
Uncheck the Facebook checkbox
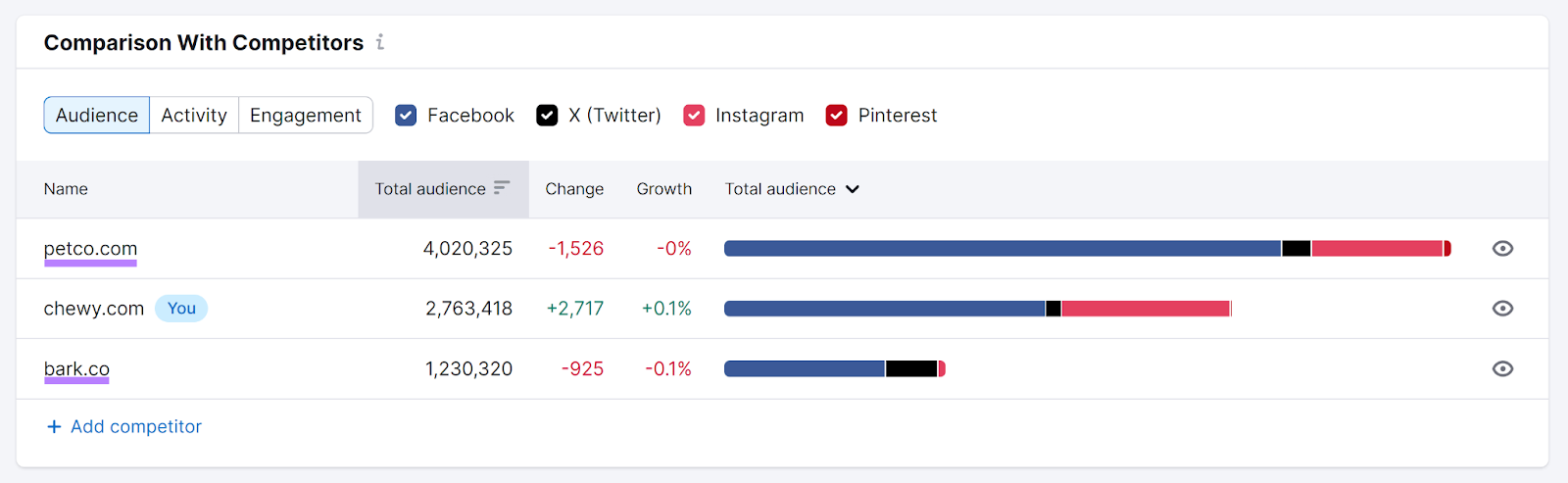[406, 116]
